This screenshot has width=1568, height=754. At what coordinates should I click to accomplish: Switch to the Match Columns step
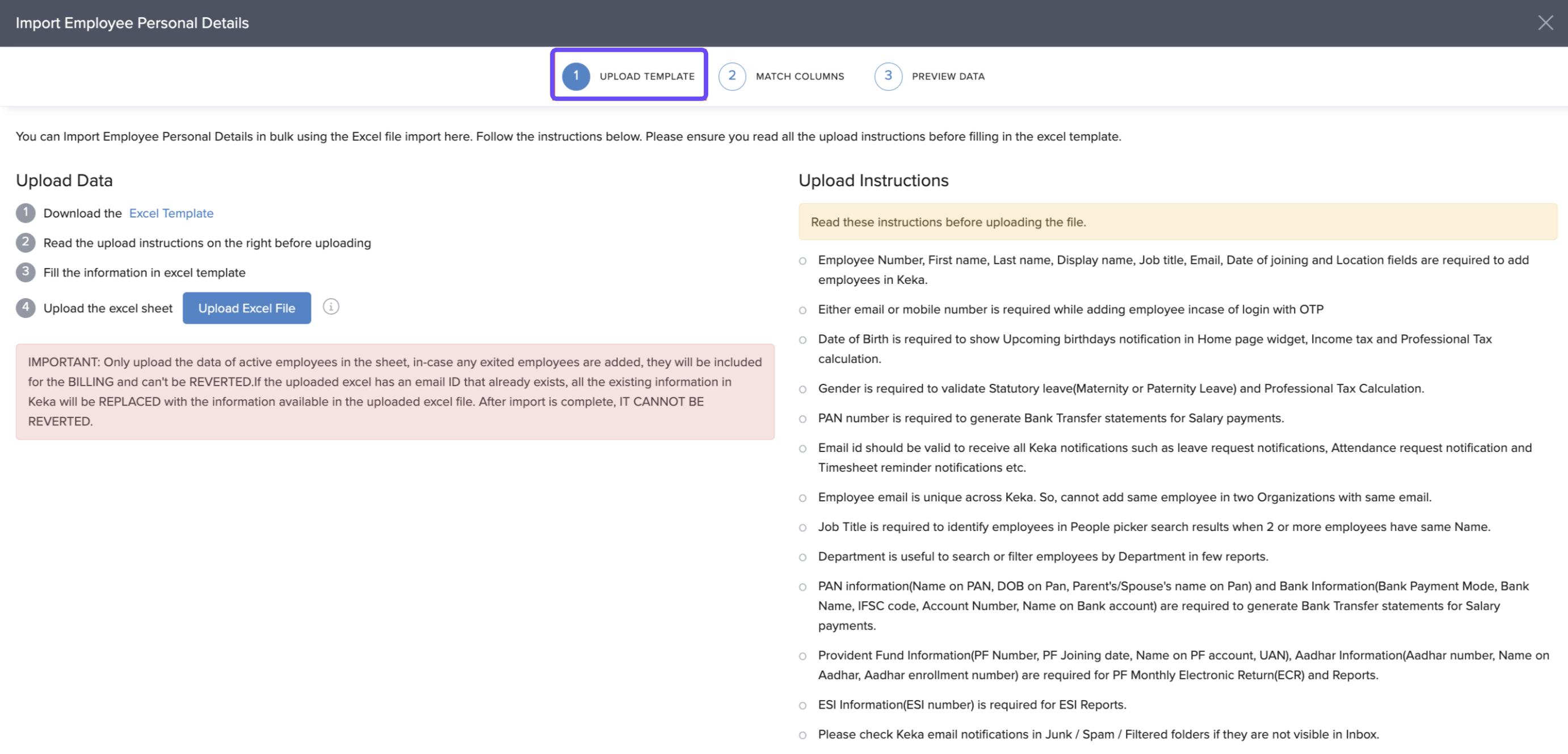[x=799, y=76]
